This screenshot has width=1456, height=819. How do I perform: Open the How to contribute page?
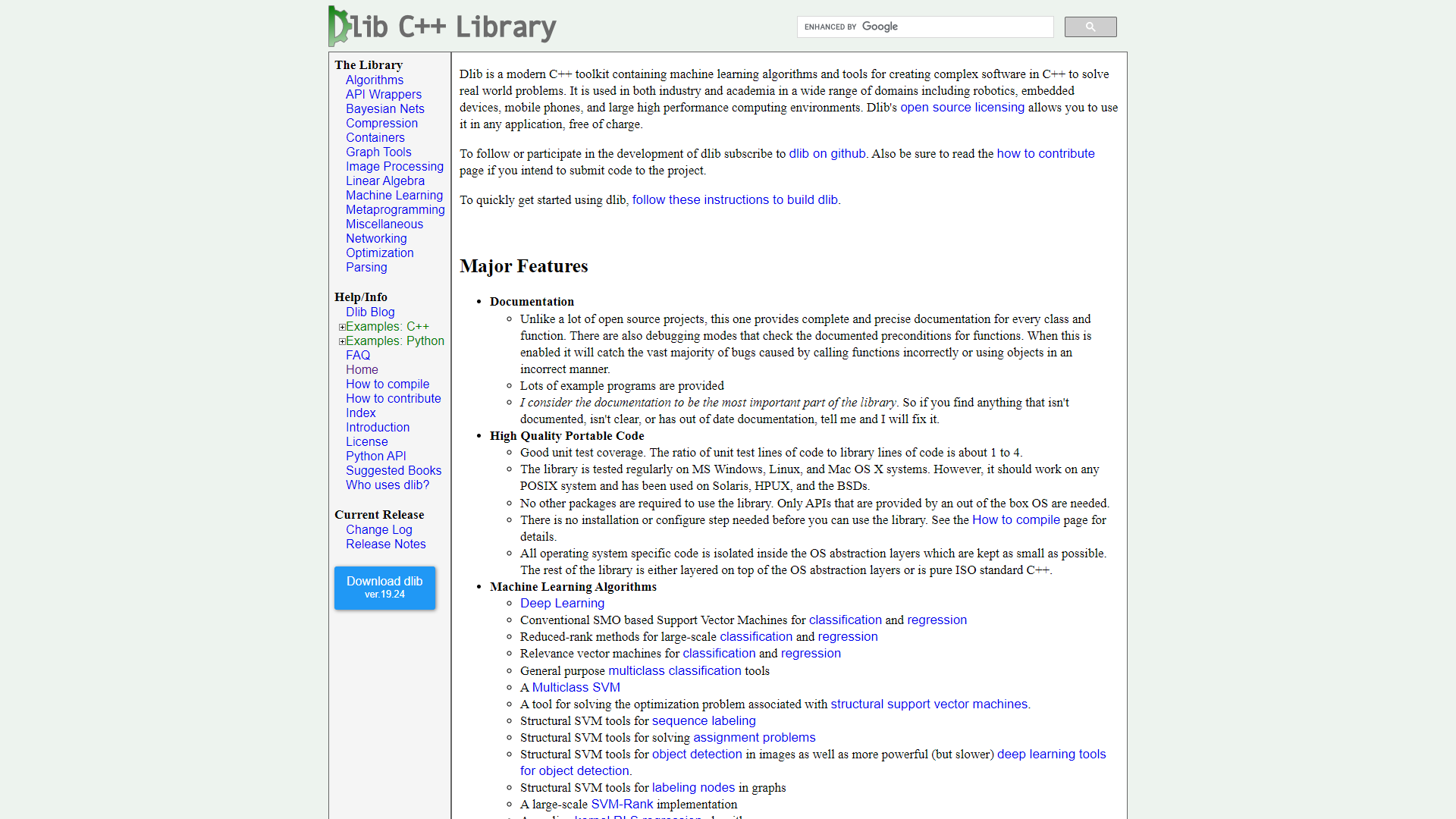(393, 398)
